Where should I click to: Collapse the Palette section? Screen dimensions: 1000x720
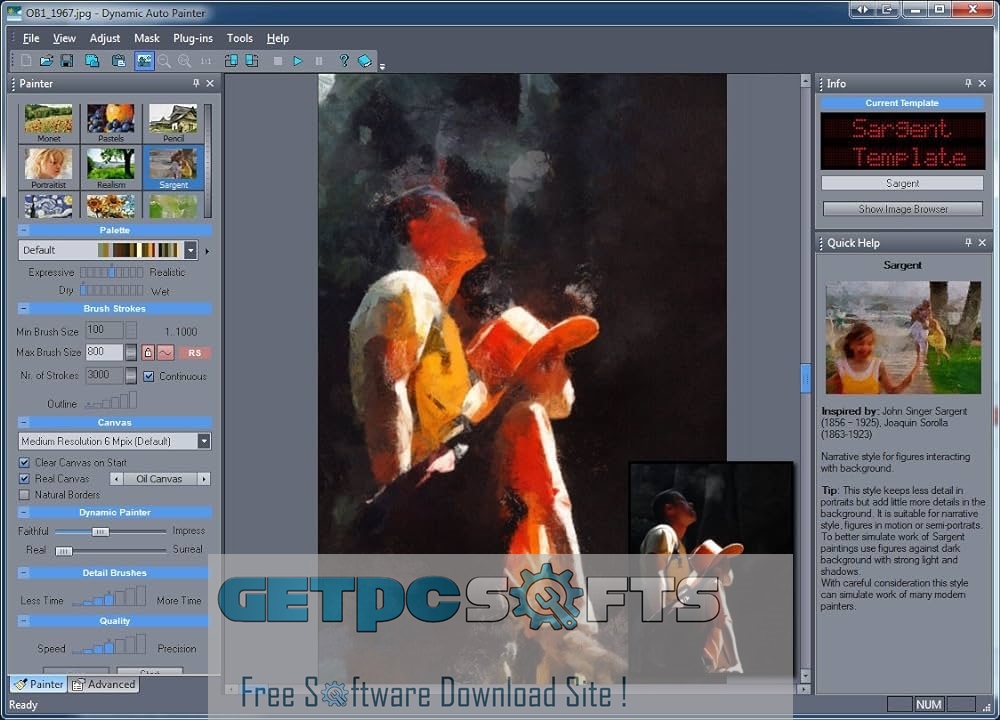[24, 230]
